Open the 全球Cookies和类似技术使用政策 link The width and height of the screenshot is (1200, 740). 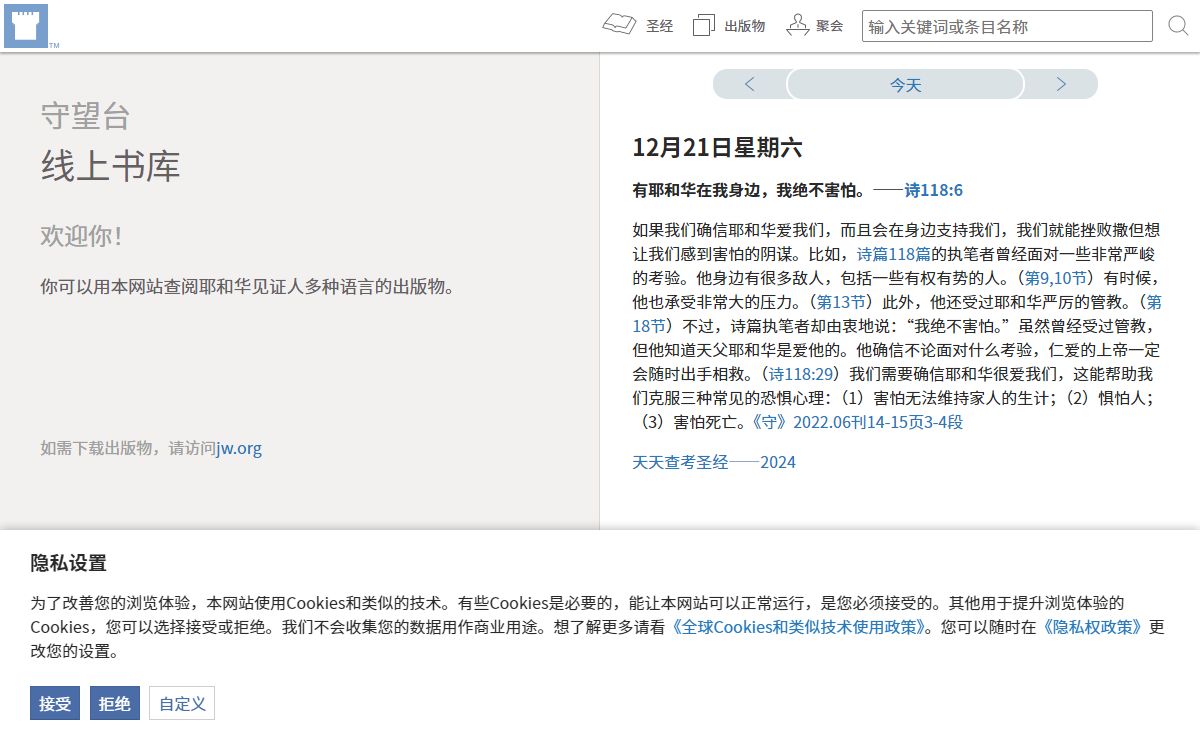coord(799,628)
